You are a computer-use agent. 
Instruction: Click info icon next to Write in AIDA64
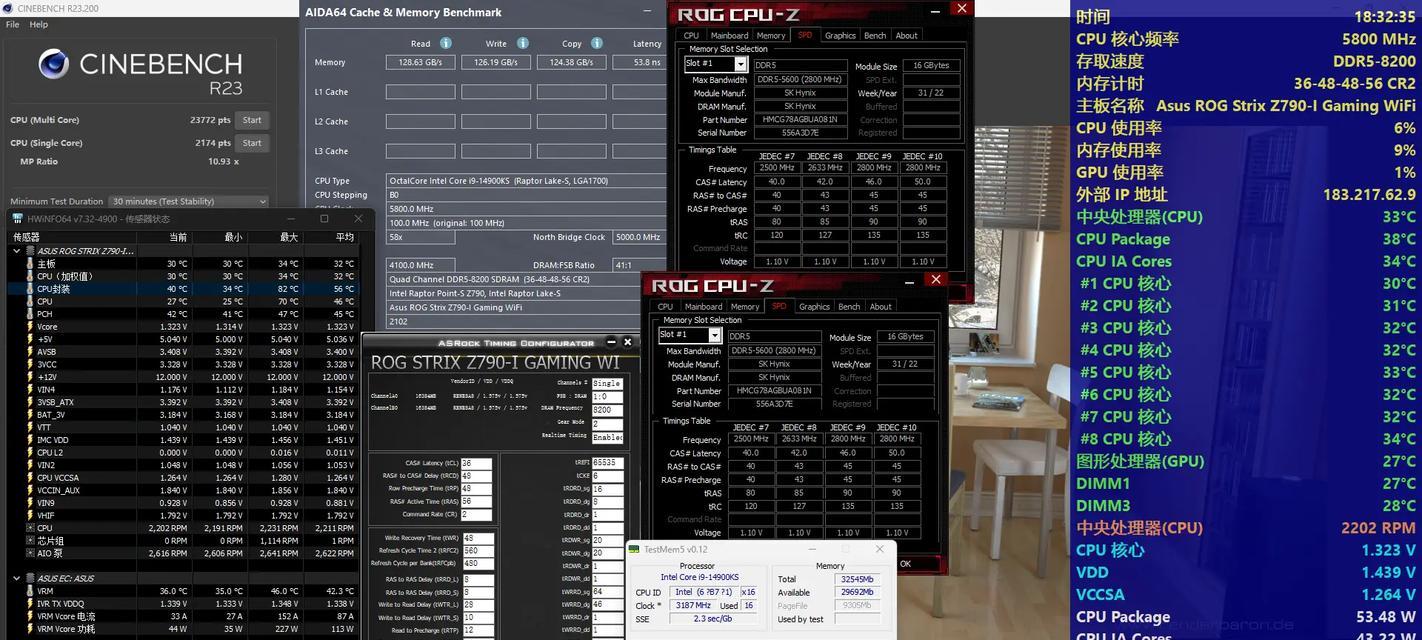[x=522, y=43]
